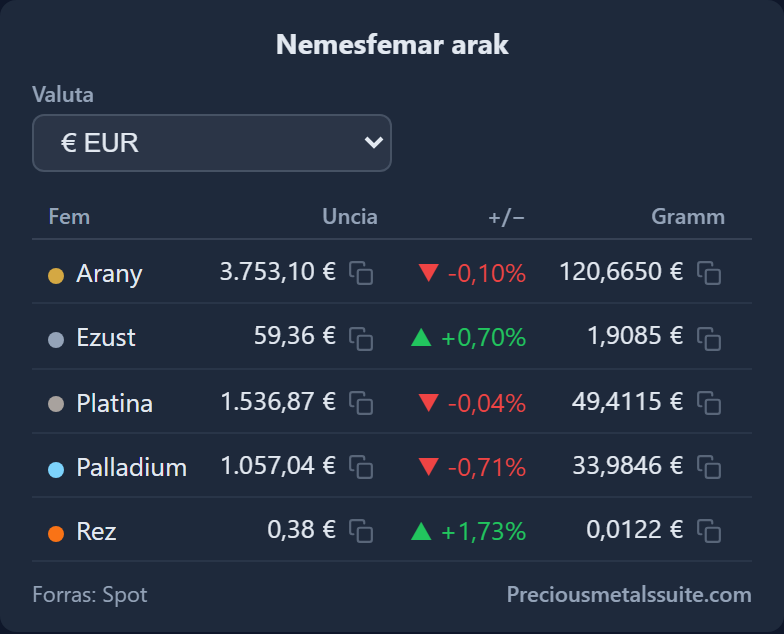Copy the Platina ounce price
Viewport: 784px width, 634px height.
click(361, 403)
